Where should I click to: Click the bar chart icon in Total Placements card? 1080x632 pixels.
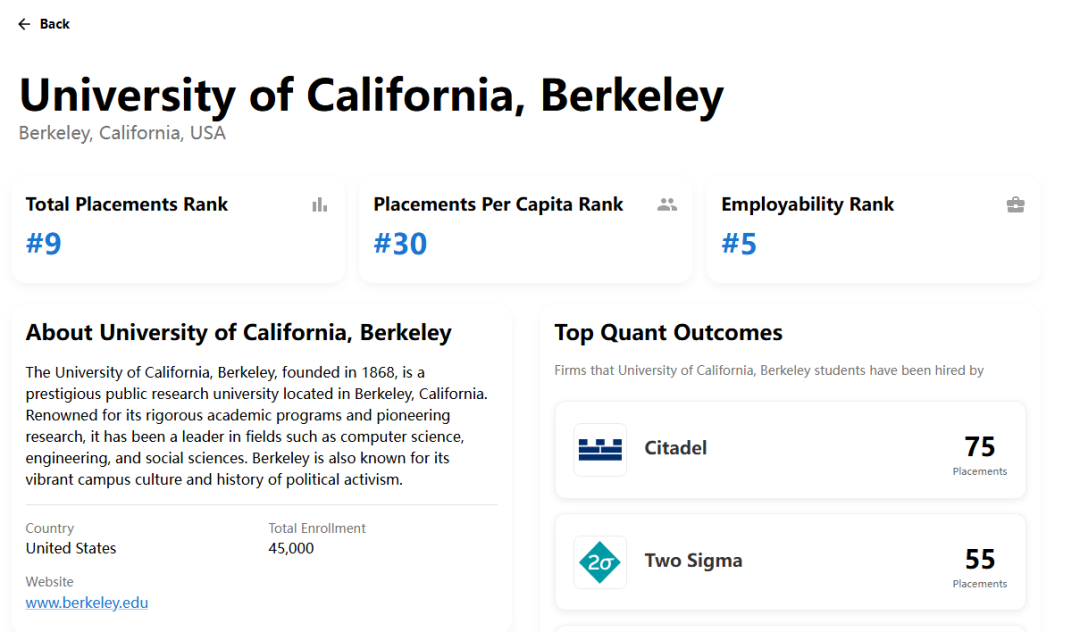(319, 205)
